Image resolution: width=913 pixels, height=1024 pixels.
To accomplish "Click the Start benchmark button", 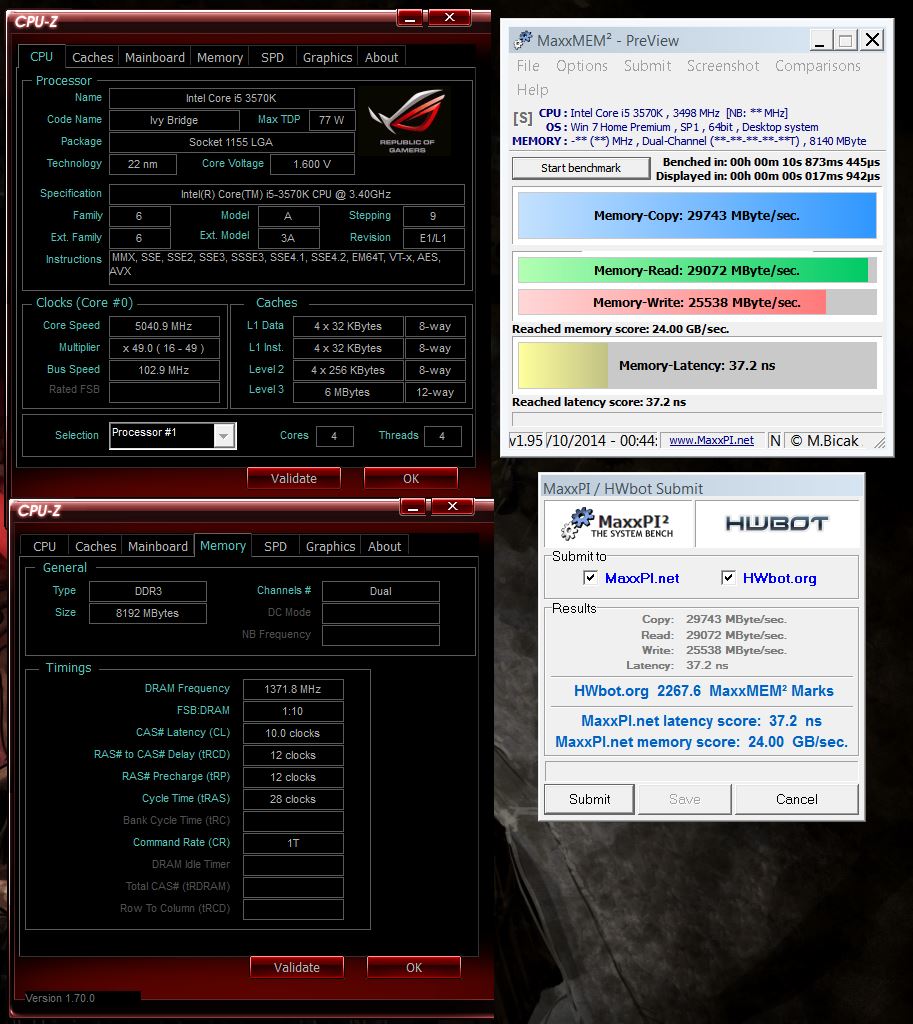I will 581,168.
